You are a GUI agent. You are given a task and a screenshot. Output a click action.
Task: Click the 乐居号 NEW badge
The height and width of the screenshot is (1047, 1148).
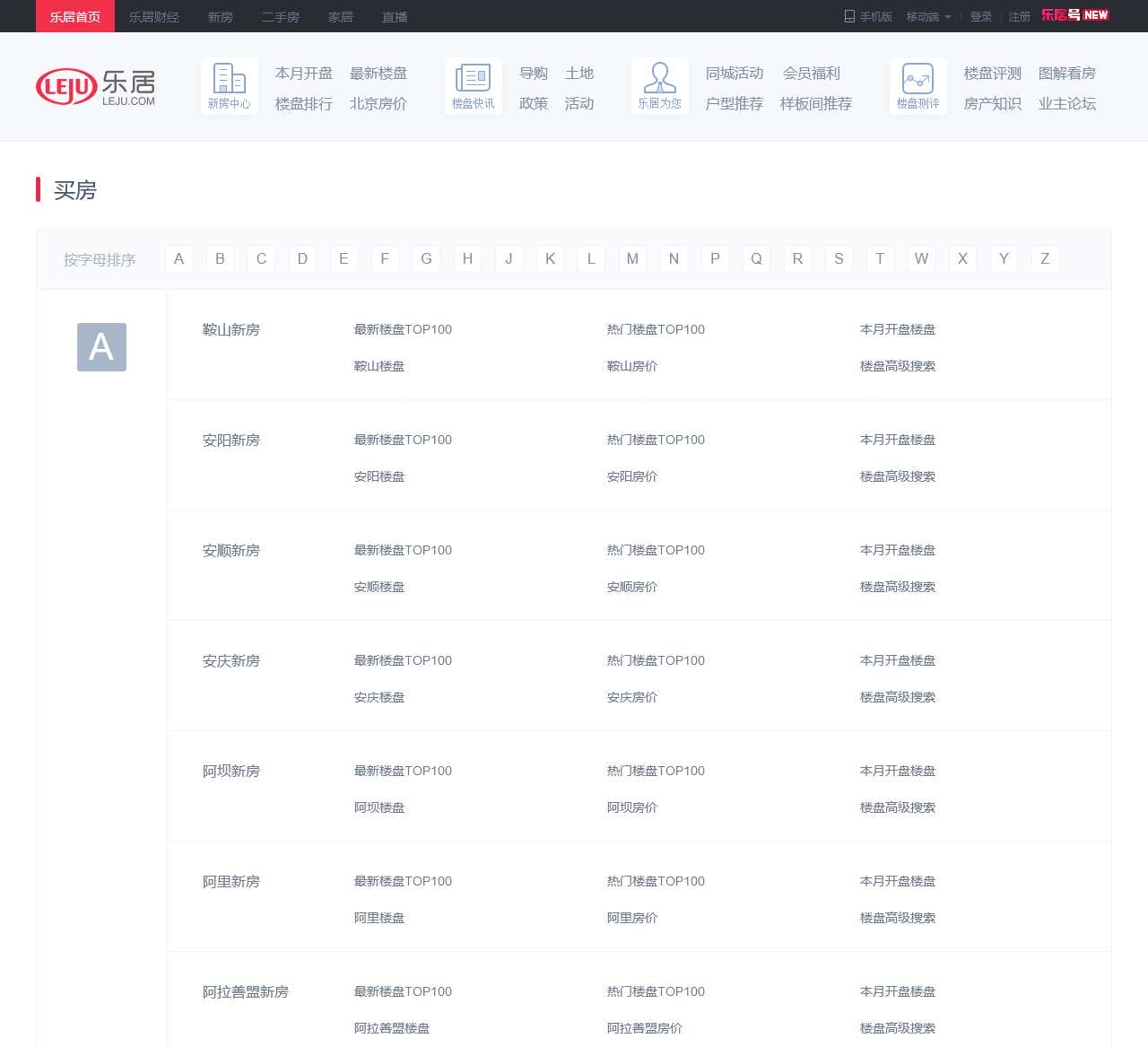coord(1074,15)
